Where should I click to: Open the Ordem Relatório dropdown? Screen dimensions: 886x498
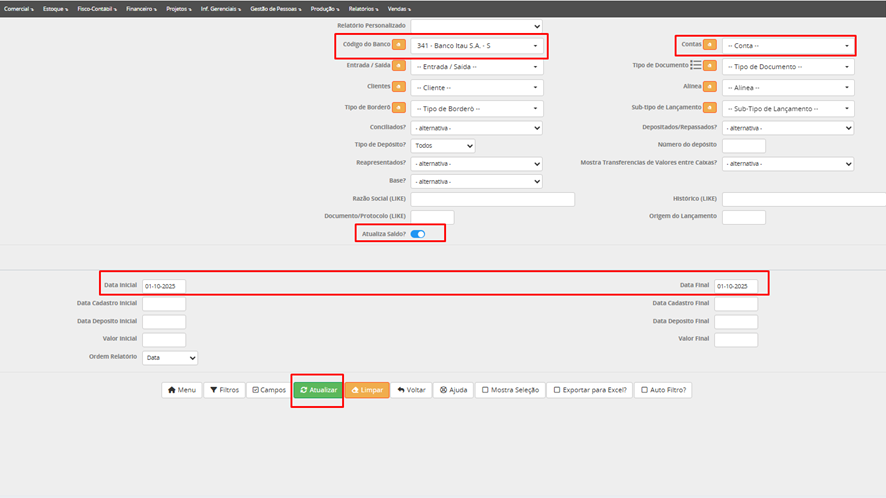[x=170, y=357]
